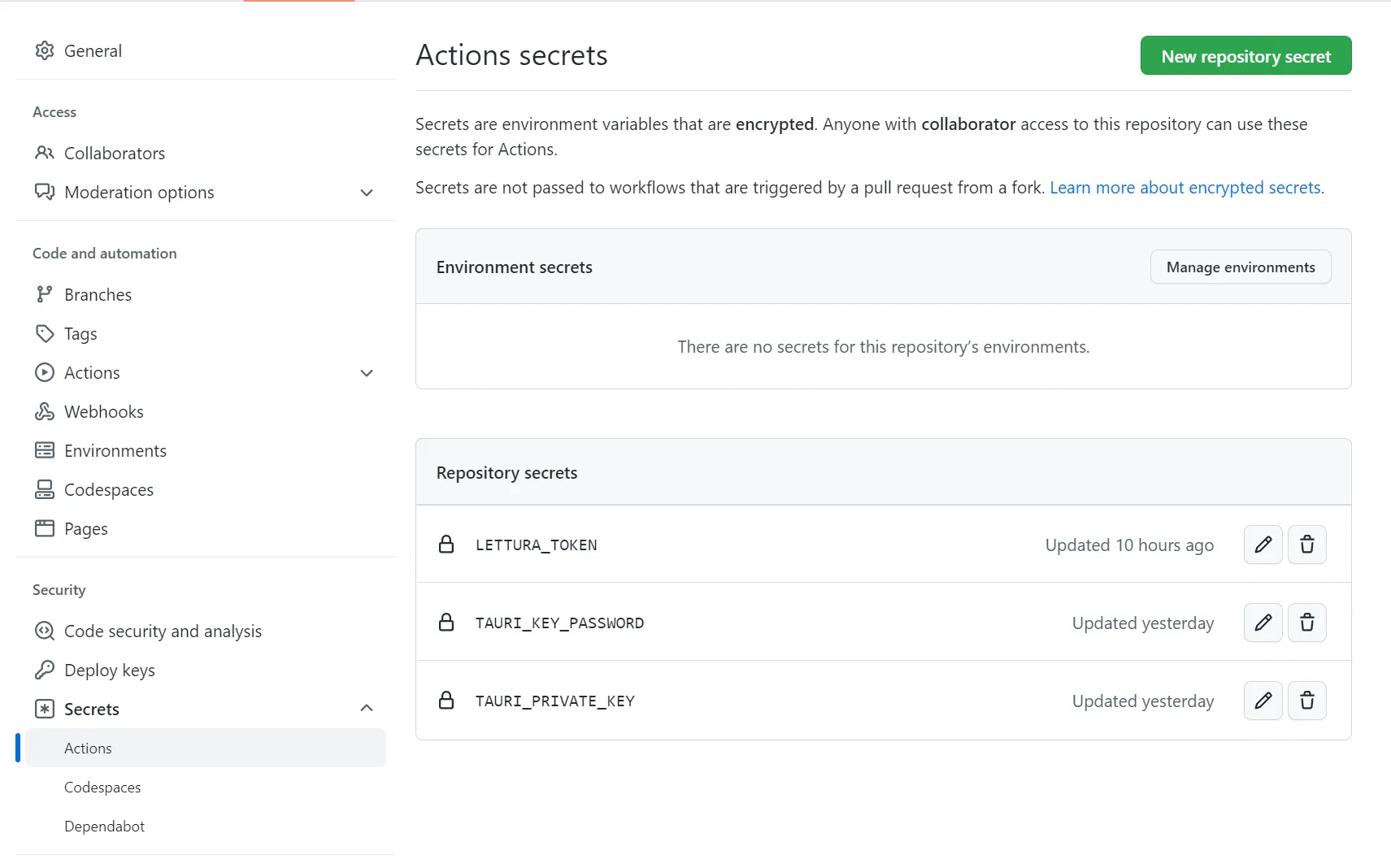
Task: Click the General gear icon
Action: point(45,50)
